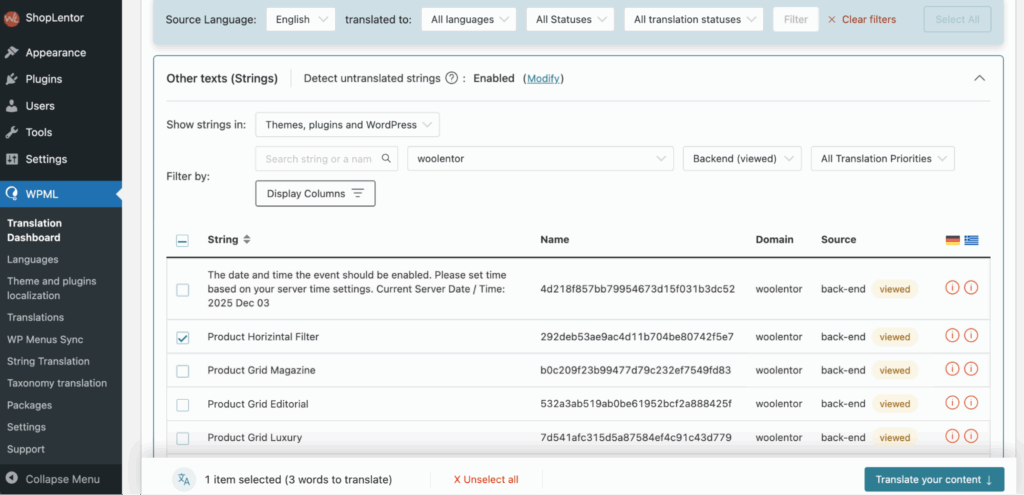This screenshot has width=1024, height=495.
Task: Click Clear filters link
Action: tap(862, 20)
